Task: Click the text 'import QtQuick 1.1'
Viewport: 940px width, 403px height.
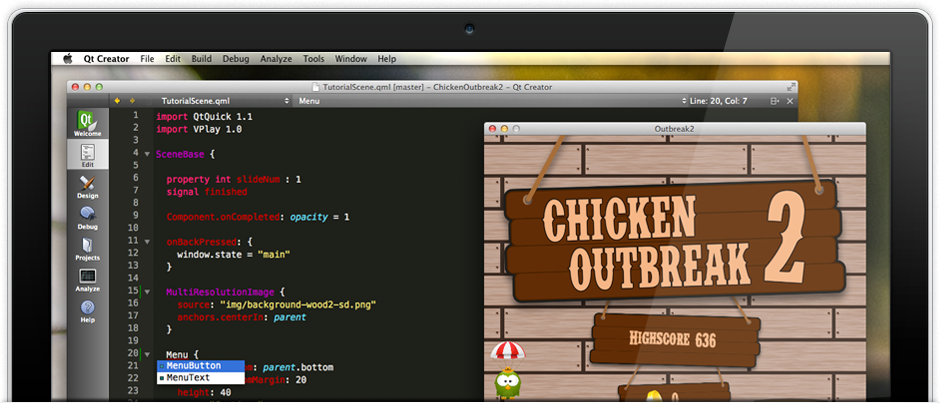Action: click(204, 116)
